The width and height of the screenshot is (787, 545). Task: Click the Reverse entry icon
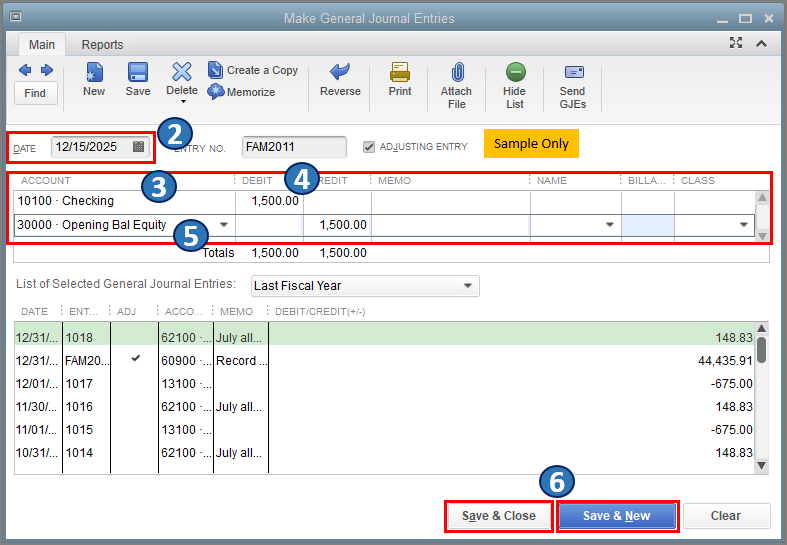(x=340, y=79)
